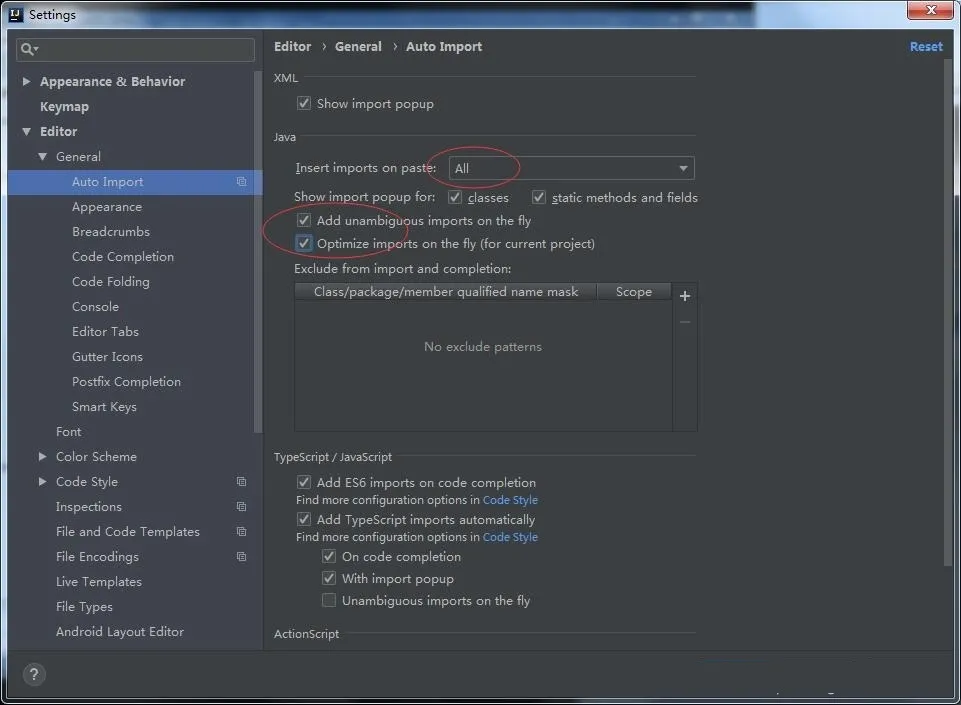Viewport: 961px width, 705px height.
Task: Click the Reset link
Action: [925, 47]
